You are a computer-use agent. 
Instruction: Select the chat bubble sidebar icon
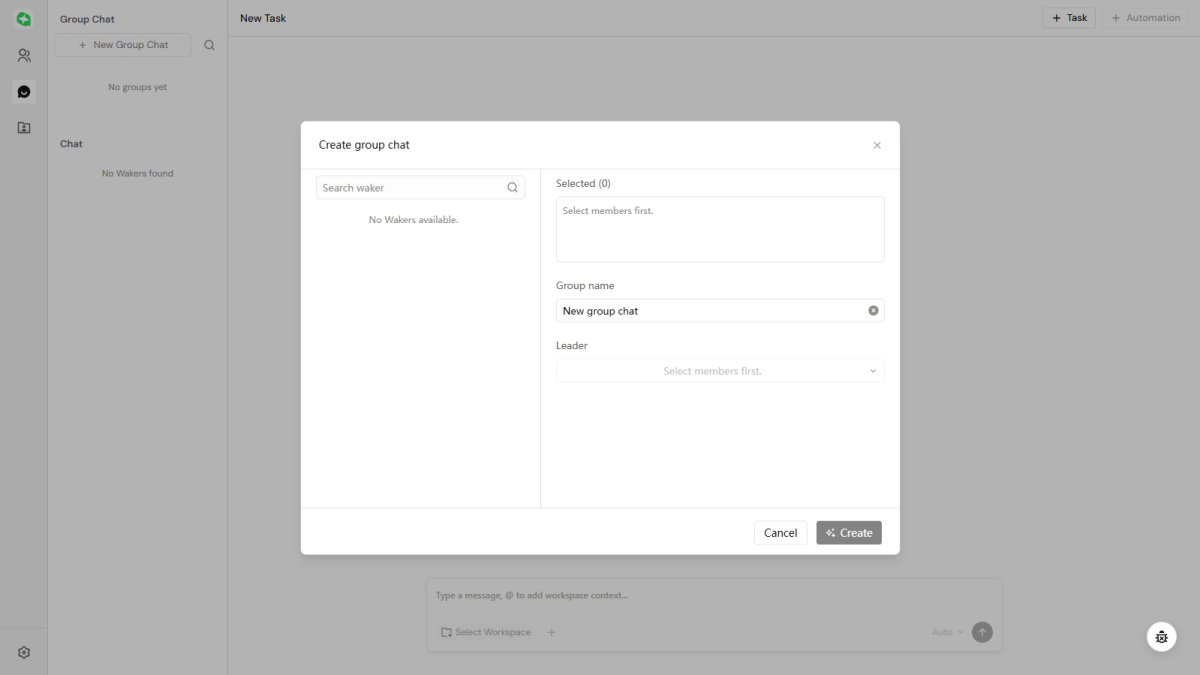(x=24, y=92)
